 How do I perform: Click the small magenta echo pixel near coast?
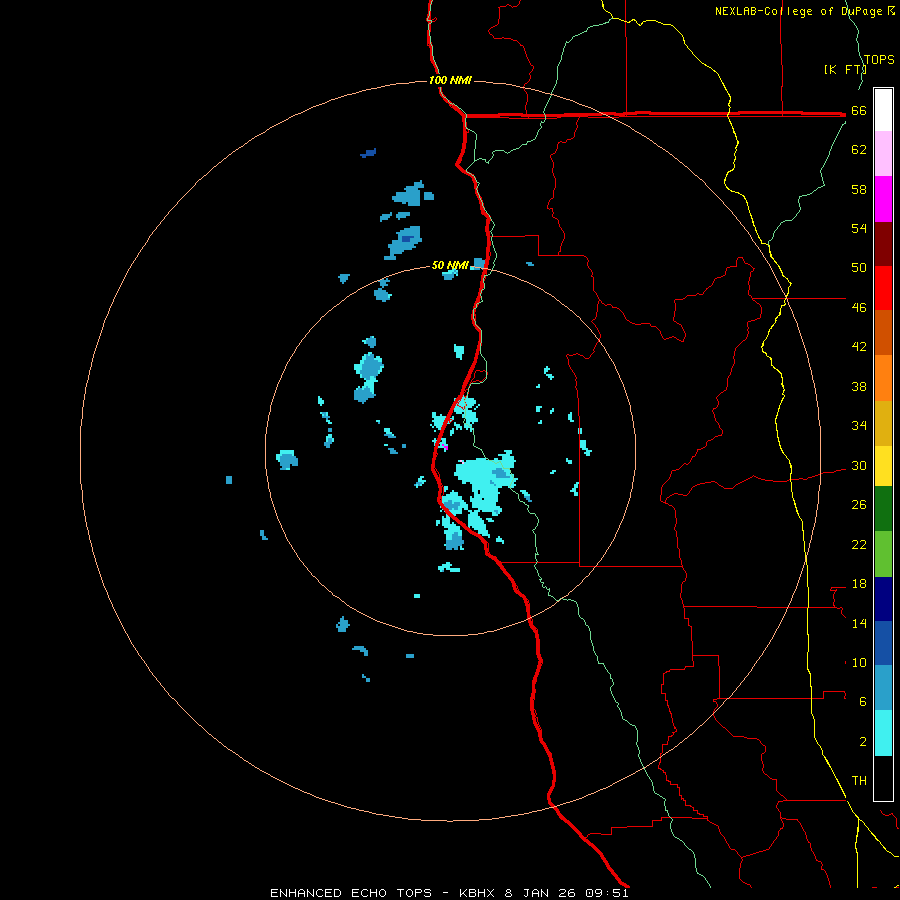(x=444, y=446)
